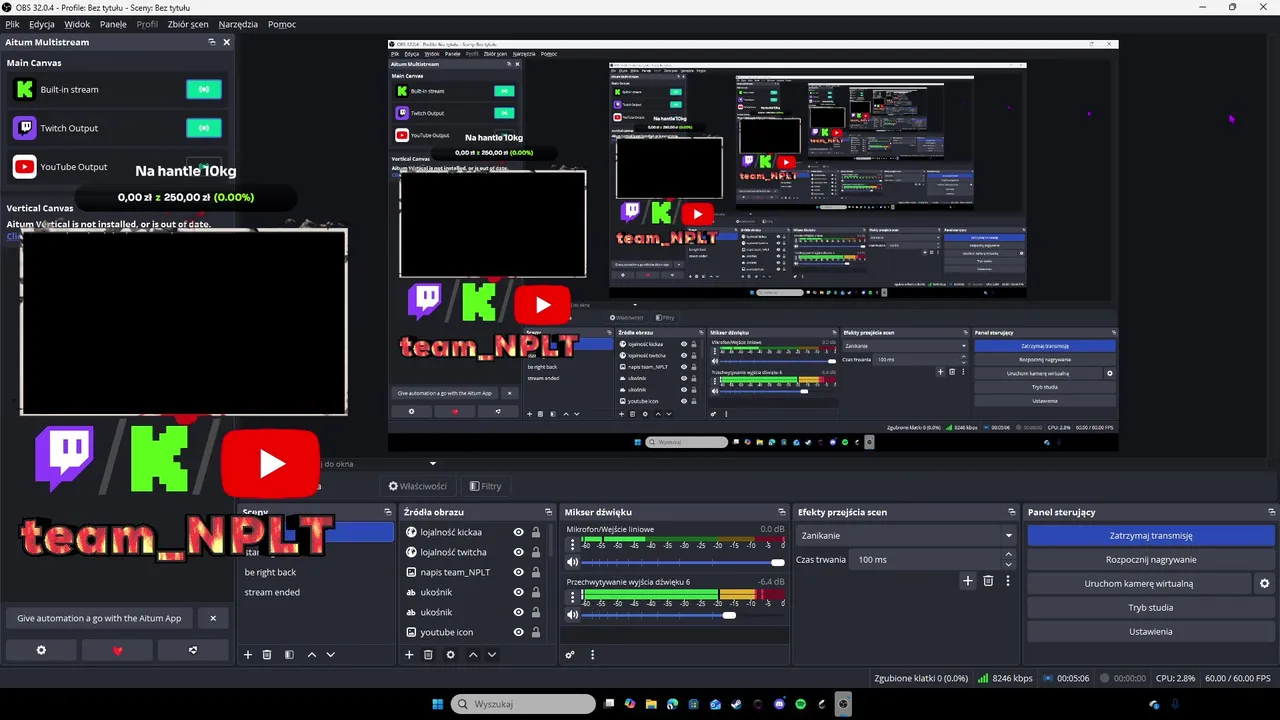Open the Panele menu
Image resolution: width=1280 pixels, height=720 pixels.
[x=113, y=24]
